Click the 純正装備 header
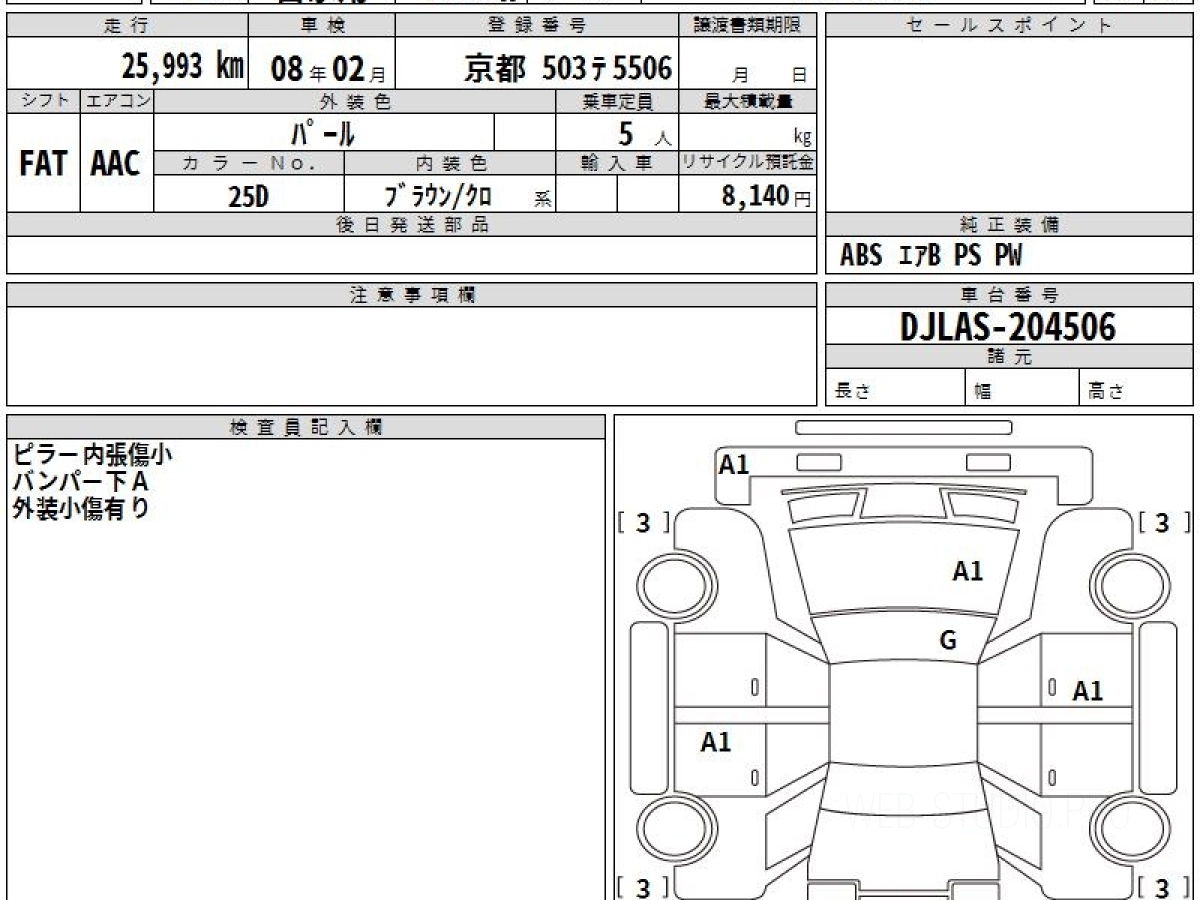Viewport: 1200px width, 900px height. (1009, 225)
